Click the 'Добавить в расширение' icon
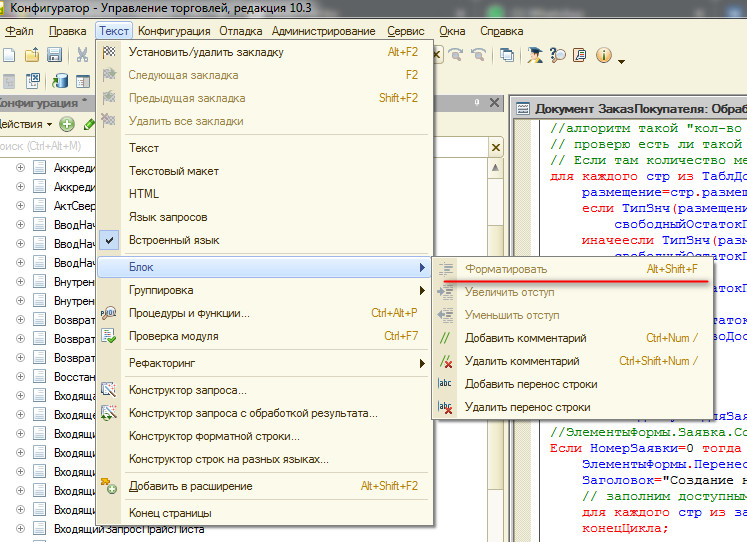Viewport: 747px width, 542px height. [110, 487]
